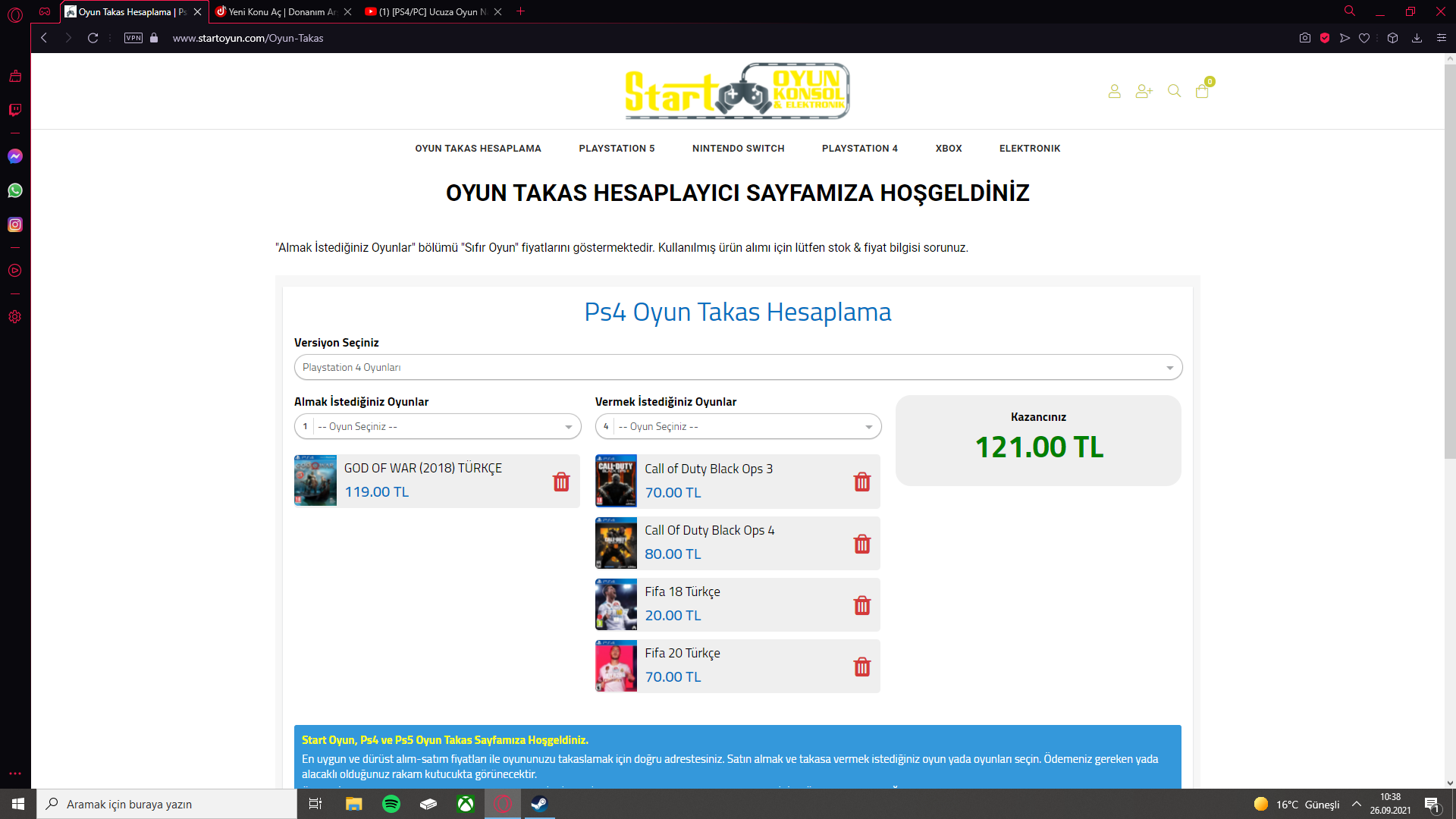The height and width of the screenshot is (819, 1456).
Task: Open the tab search magnifier in title bar
Action: (x=1350, y=11)
